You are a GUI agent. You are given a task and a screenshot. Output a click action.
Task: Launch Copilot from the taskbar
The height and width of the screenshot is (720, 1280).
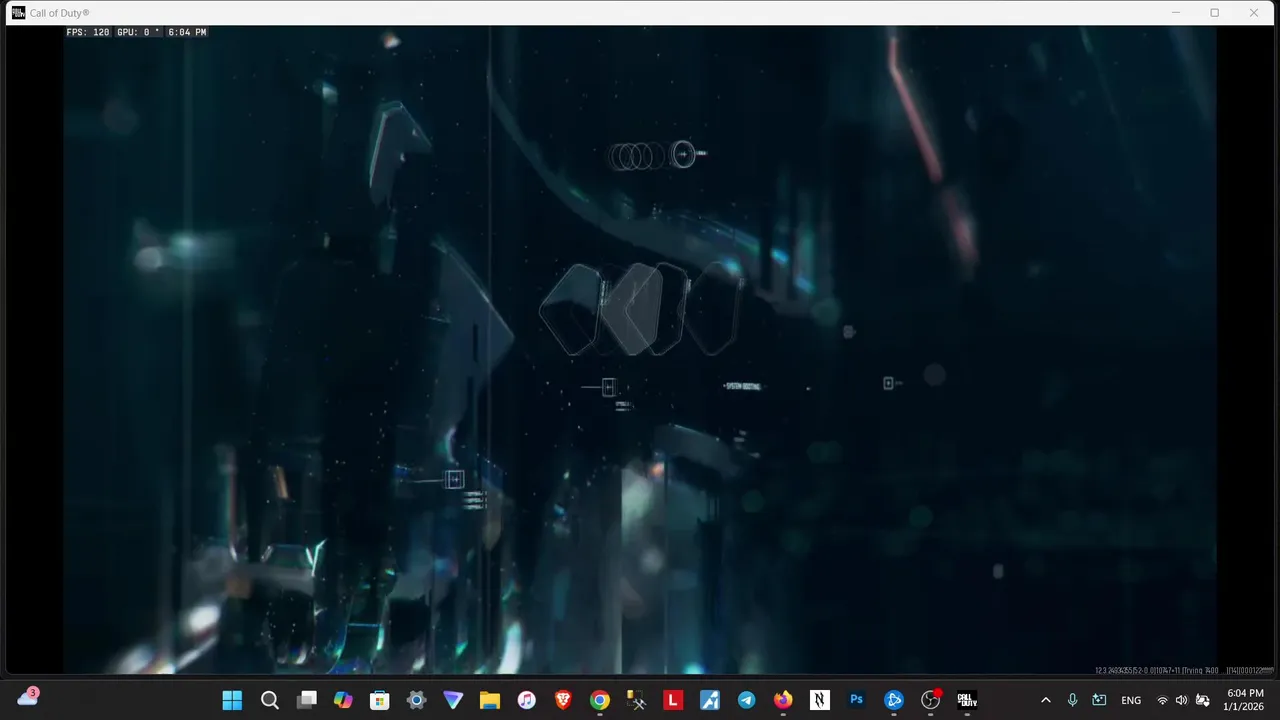[343, 700]
